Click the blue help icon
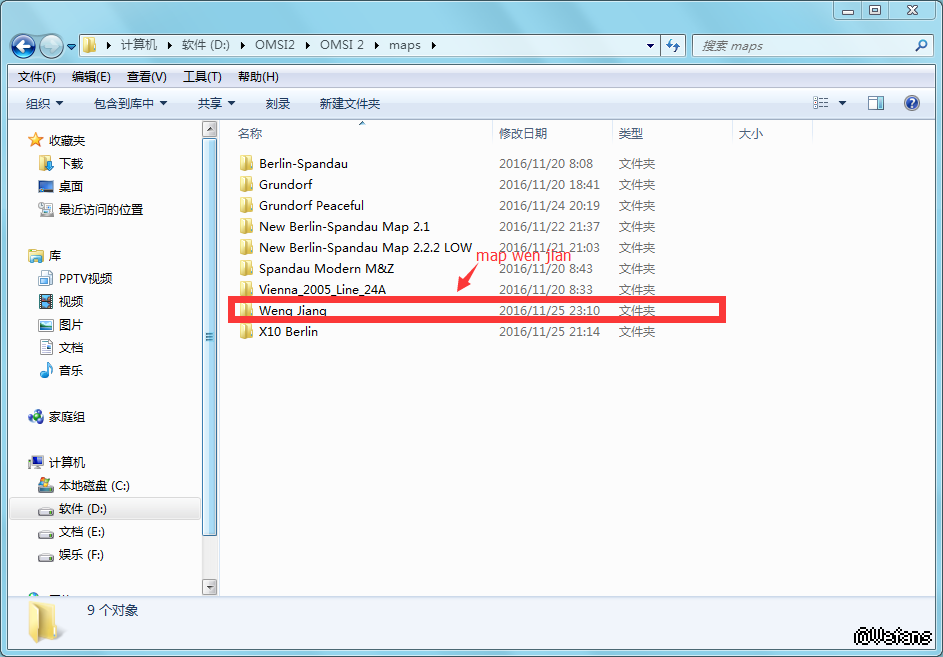943x657 pixels. (x=912, y=103)
